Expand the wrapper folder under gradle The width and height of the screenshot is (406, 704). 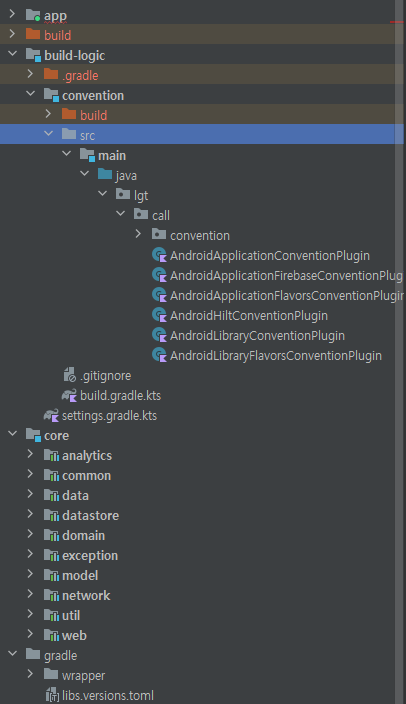click(31, 674)
